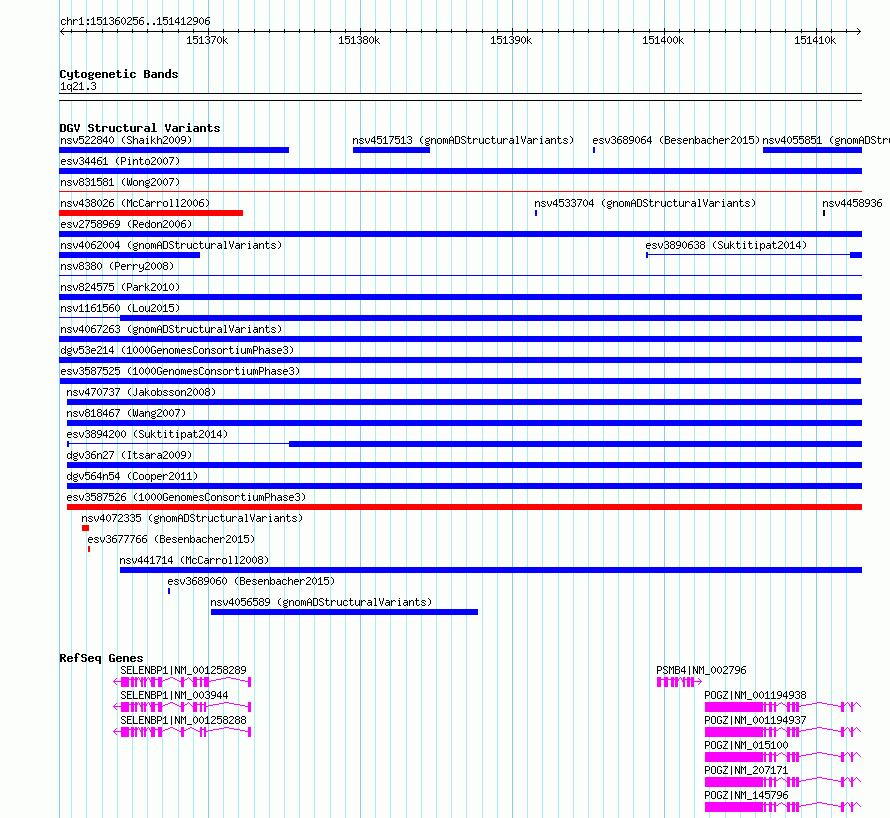This screenshot has height=818, width=890.
Task: Select the nsv4056589 gnomAD variant bar
Action: pos(344,613)
